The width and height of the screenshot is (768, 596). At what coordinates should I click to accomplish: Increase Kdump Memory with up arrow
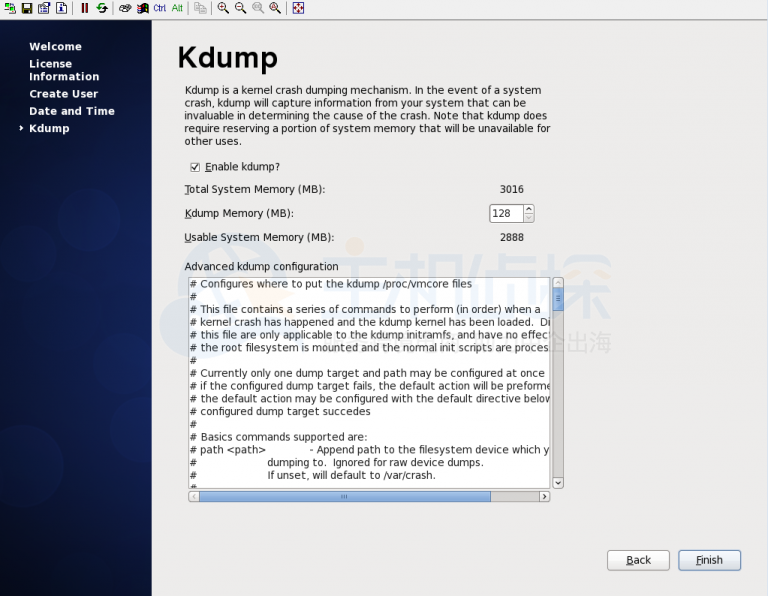(528, 209)
